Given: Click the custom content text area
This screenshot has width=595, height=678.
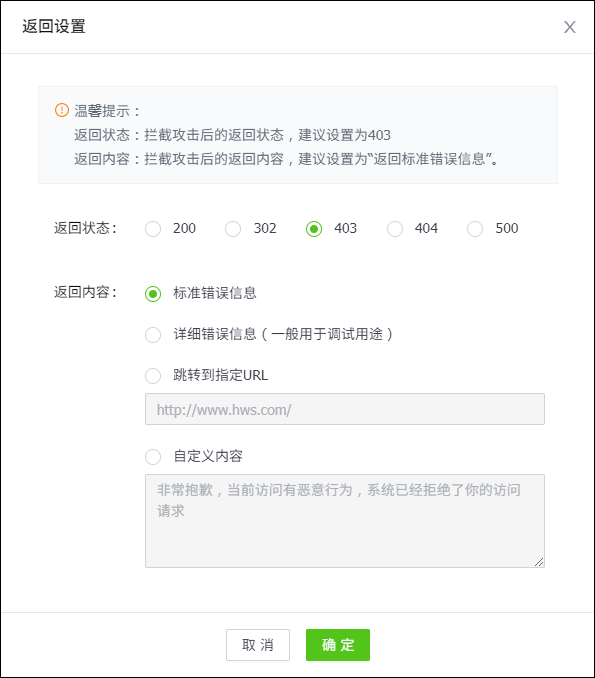Looking at the screenshot, I should (345, 521).
